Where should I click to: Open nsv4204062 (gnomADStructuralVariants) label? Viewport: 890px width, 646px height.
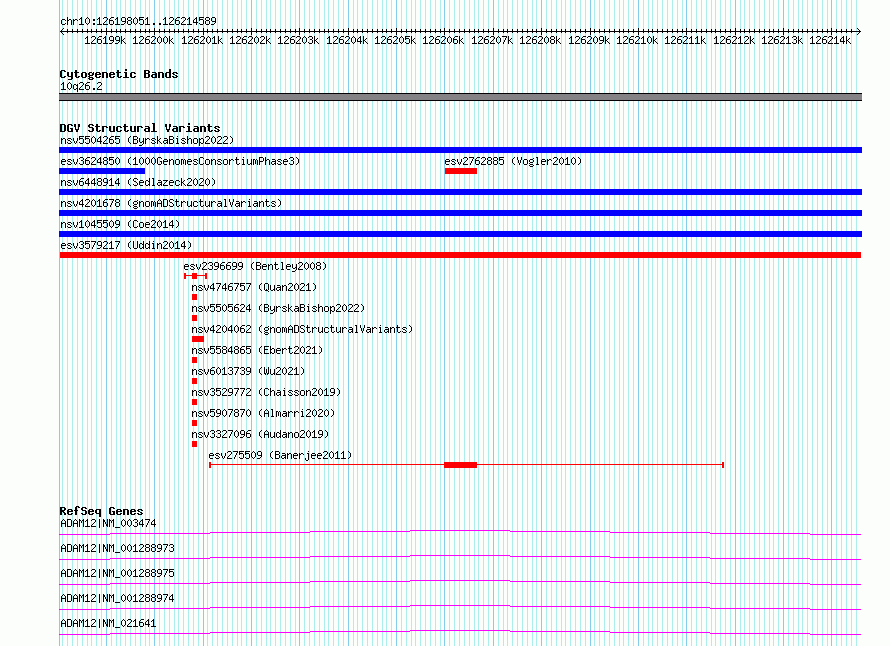tap(302, 329)
